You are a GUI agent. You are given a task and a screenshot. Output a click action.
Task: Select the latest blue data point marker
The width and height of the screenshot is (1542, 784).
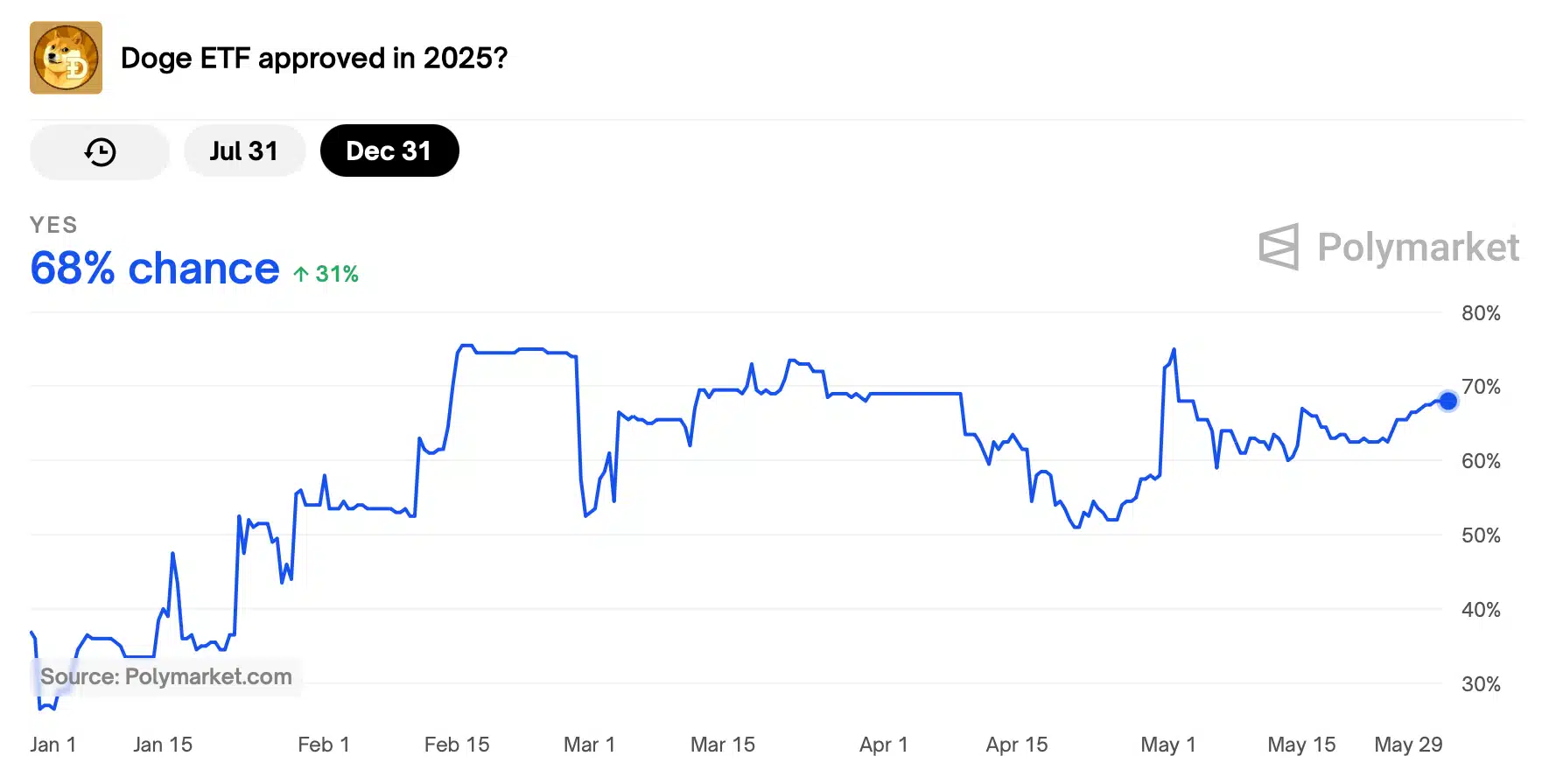[1449, 401]
